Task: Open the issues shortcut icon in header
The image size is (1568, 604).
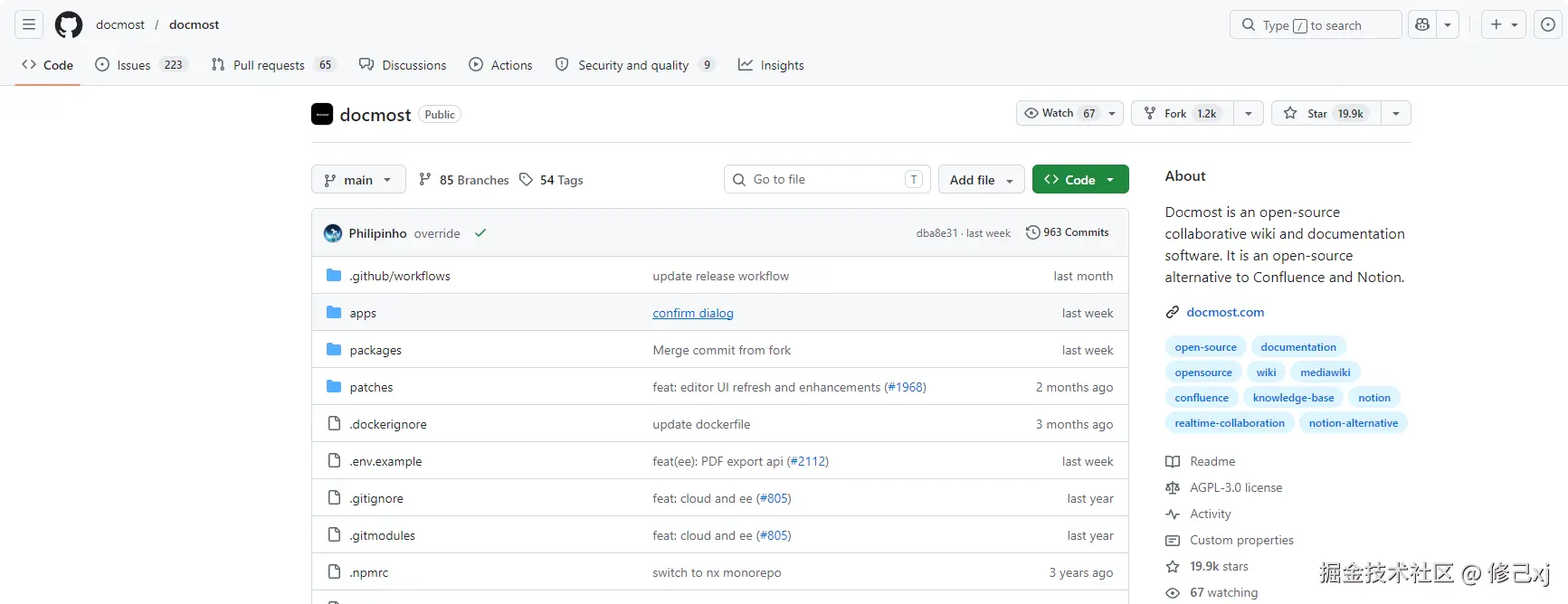Action: [x=1548, y=24]
